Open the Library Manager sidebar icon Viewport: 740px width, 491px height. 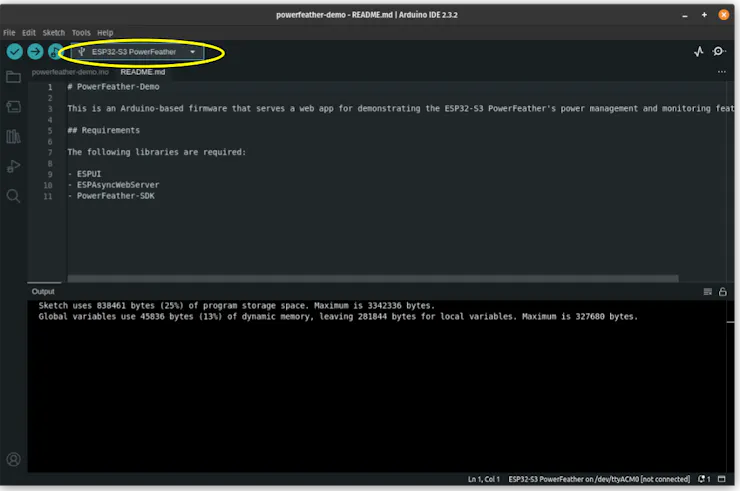(13, 136)
